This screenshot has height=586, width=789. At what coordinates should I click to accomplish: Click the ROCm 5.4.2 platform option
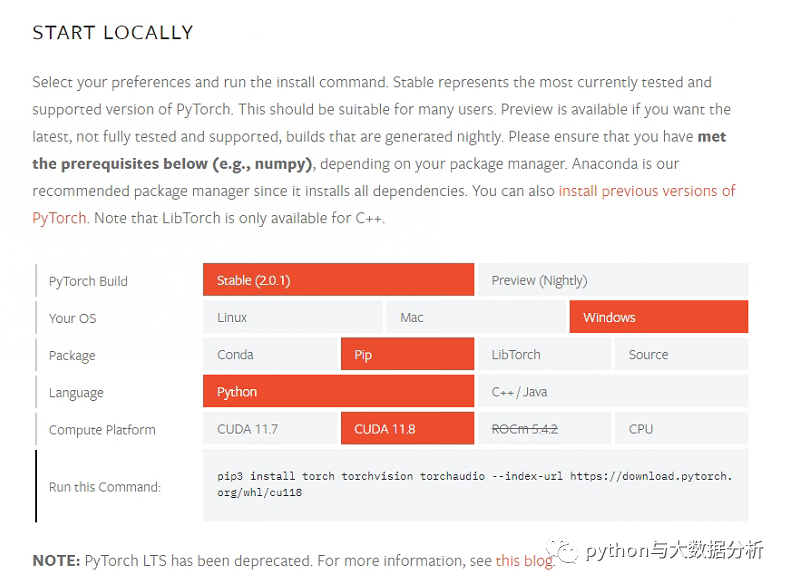point(544,429)
